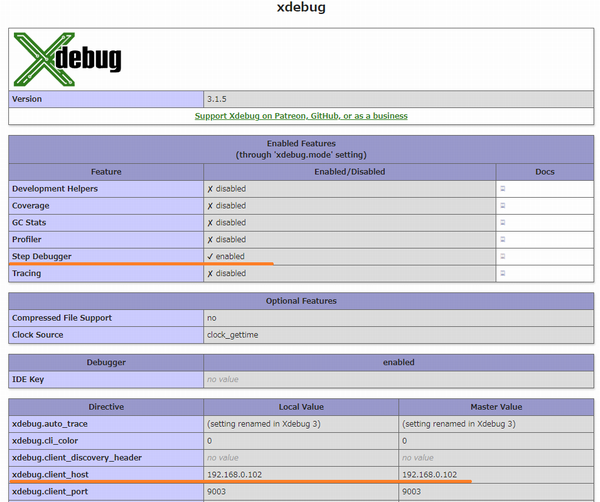Image resolution: width=600 pixels, height=502 pixels.
Task: Open the docs icon for Step Debugger
Action: pos(503,256)
